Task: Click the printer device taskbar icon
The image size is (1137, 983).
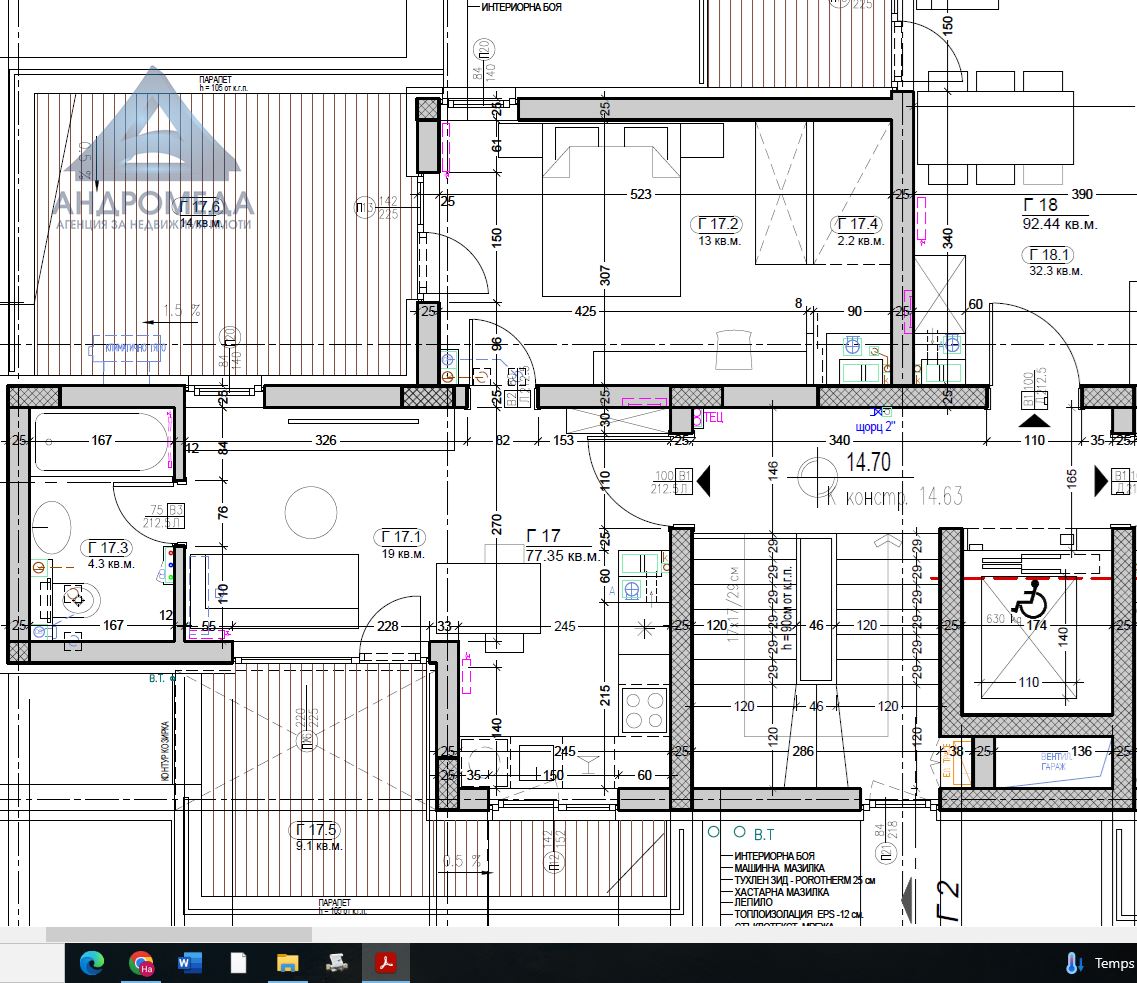Action: [337, 963]
